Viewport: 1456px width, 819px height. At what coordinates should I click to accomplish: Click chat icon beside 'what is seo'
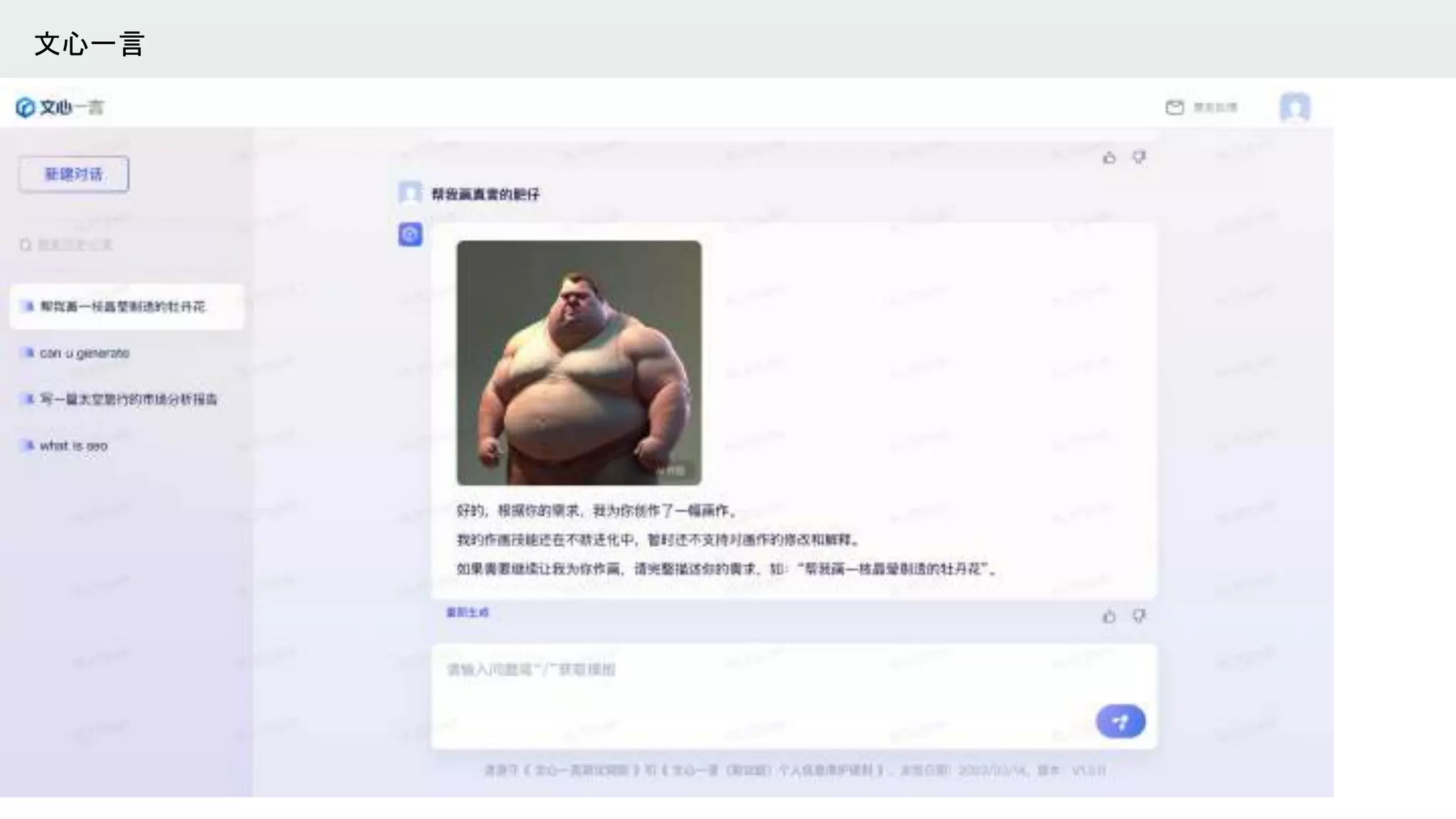tap(28, 446)
